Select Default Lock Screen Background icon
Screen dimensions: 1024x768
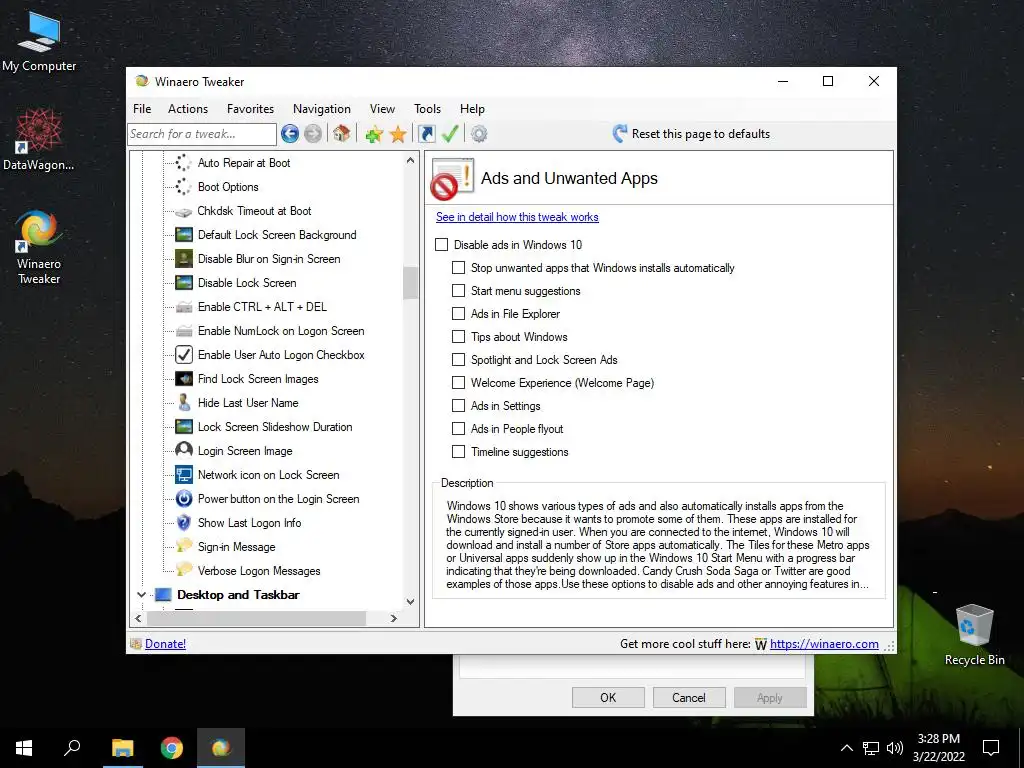[x=184, y=234]
